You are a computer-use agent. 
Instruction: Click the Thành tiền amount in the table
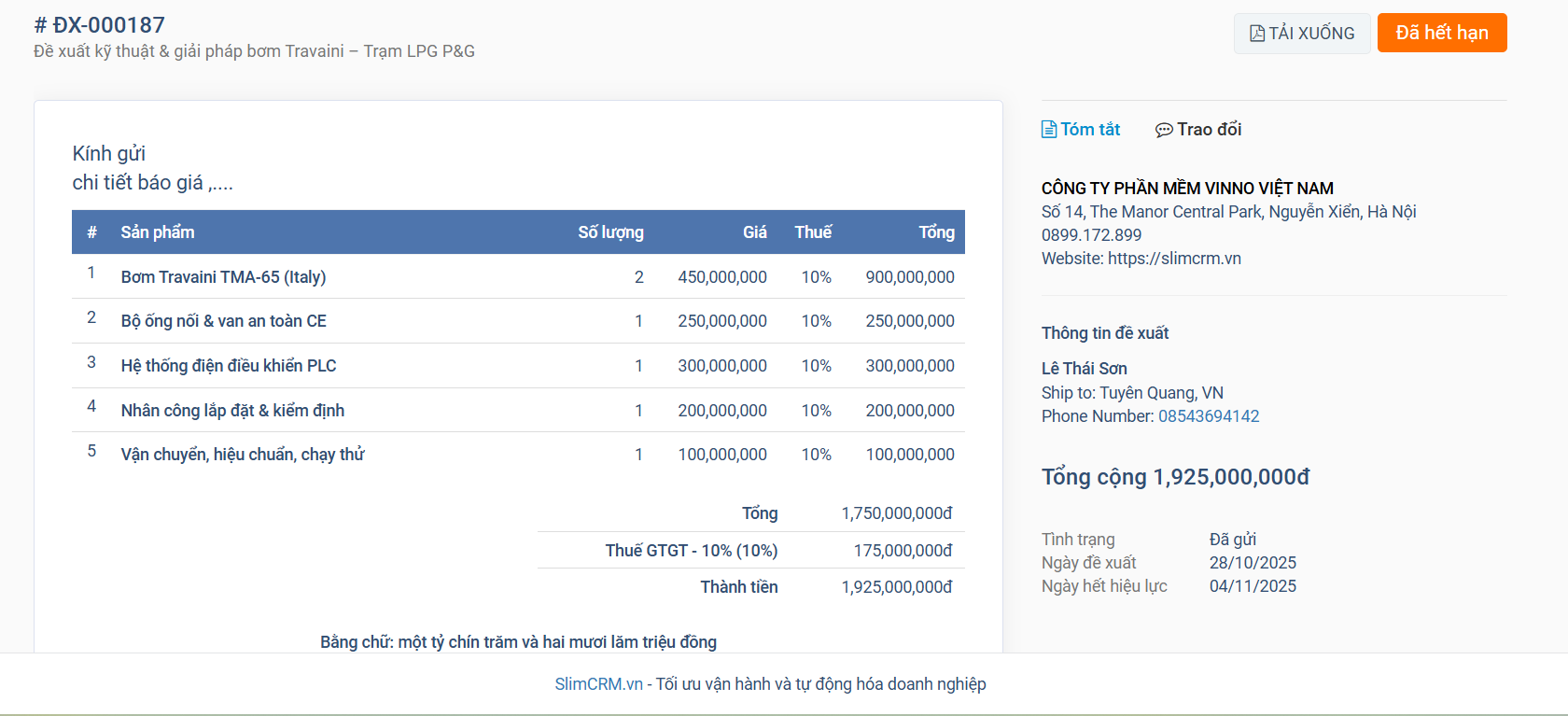point(896,587)
